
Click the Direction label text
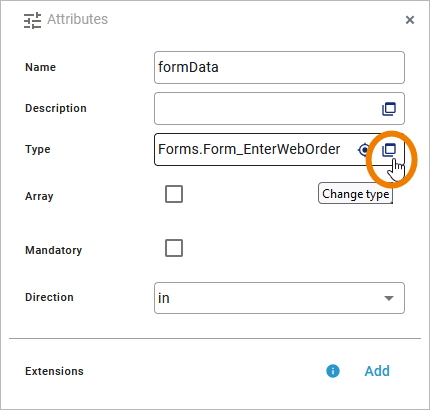[49, 297]
